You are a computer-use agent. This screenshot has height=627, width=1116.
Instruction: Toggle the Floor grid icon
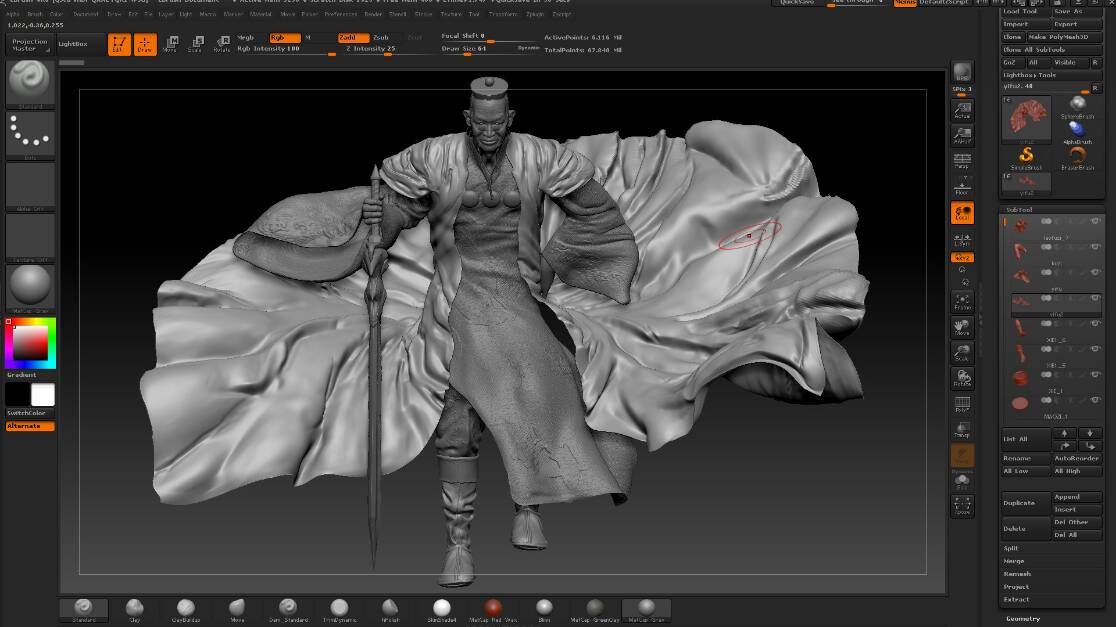pyautogui.click(x=962, y=186)
